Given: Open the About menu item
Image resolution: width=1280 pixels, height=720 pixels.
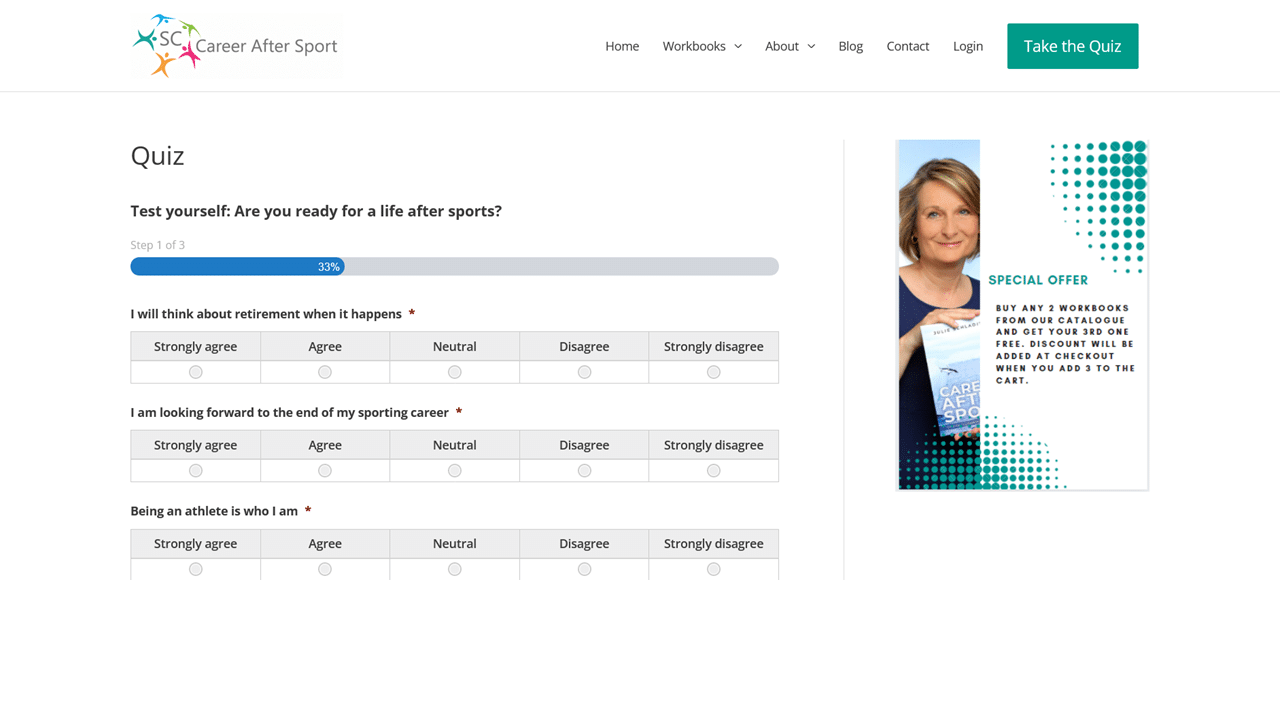Looking at the screenshot, I should [782, 46].
